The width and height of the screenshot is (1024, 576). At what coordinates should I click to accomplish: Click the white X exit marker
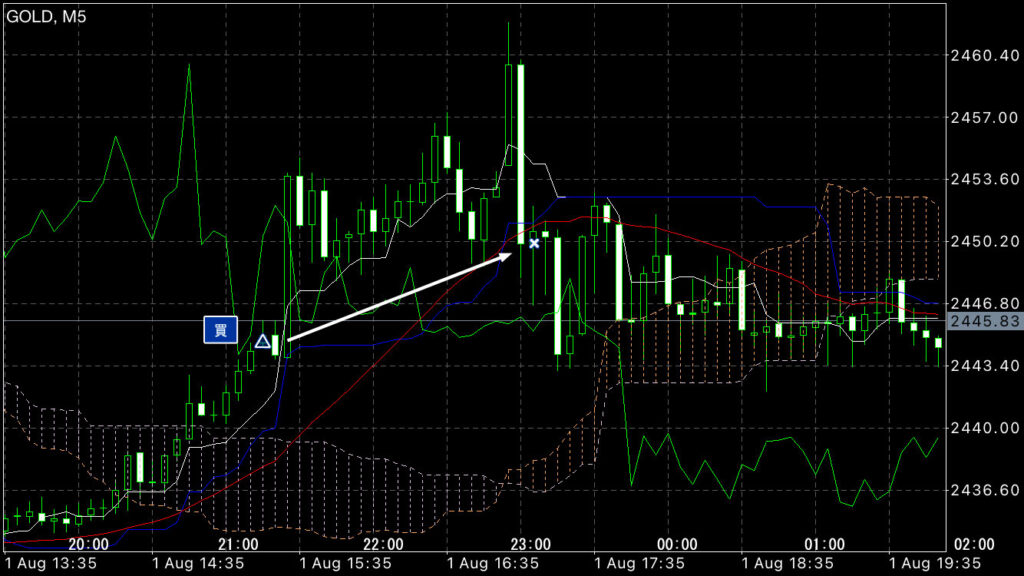534,243
